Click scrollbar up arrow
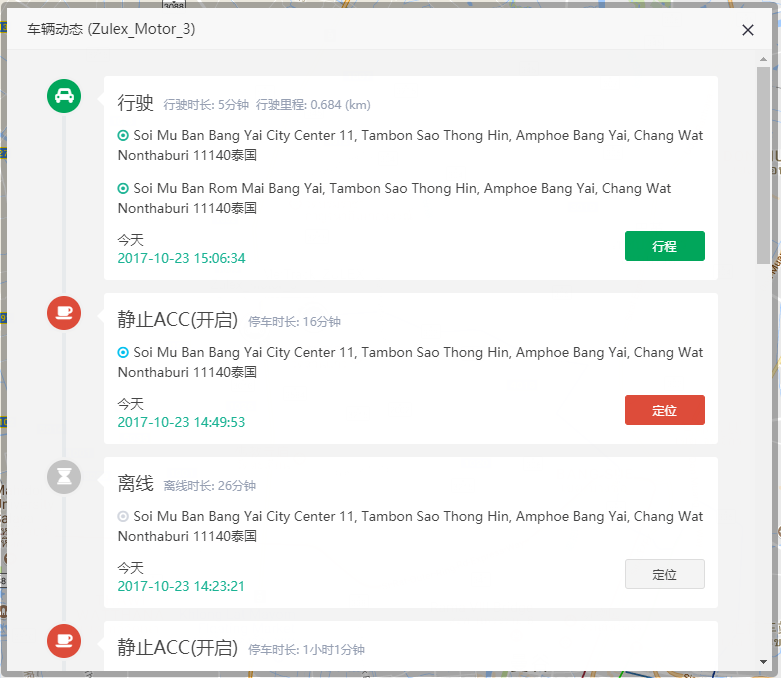 click(x=763, y=59)
